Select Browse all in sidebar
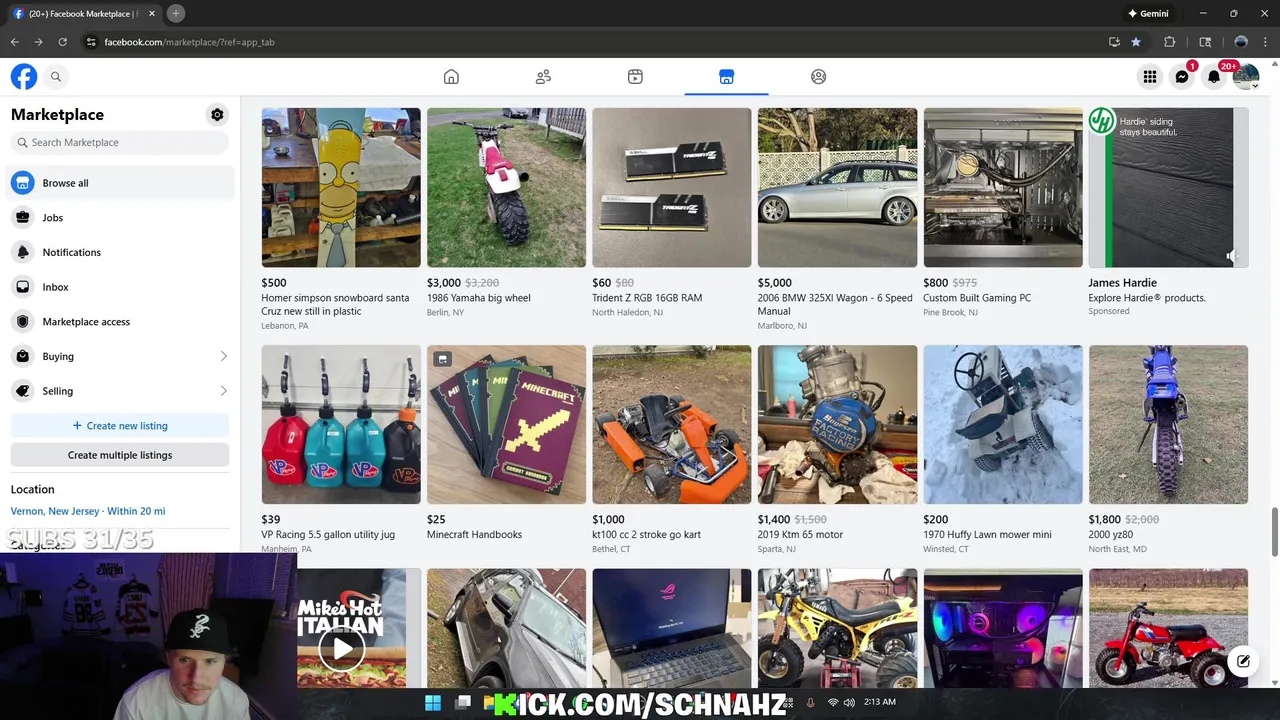Screen dimensions: 1280x720 [120, 183]
